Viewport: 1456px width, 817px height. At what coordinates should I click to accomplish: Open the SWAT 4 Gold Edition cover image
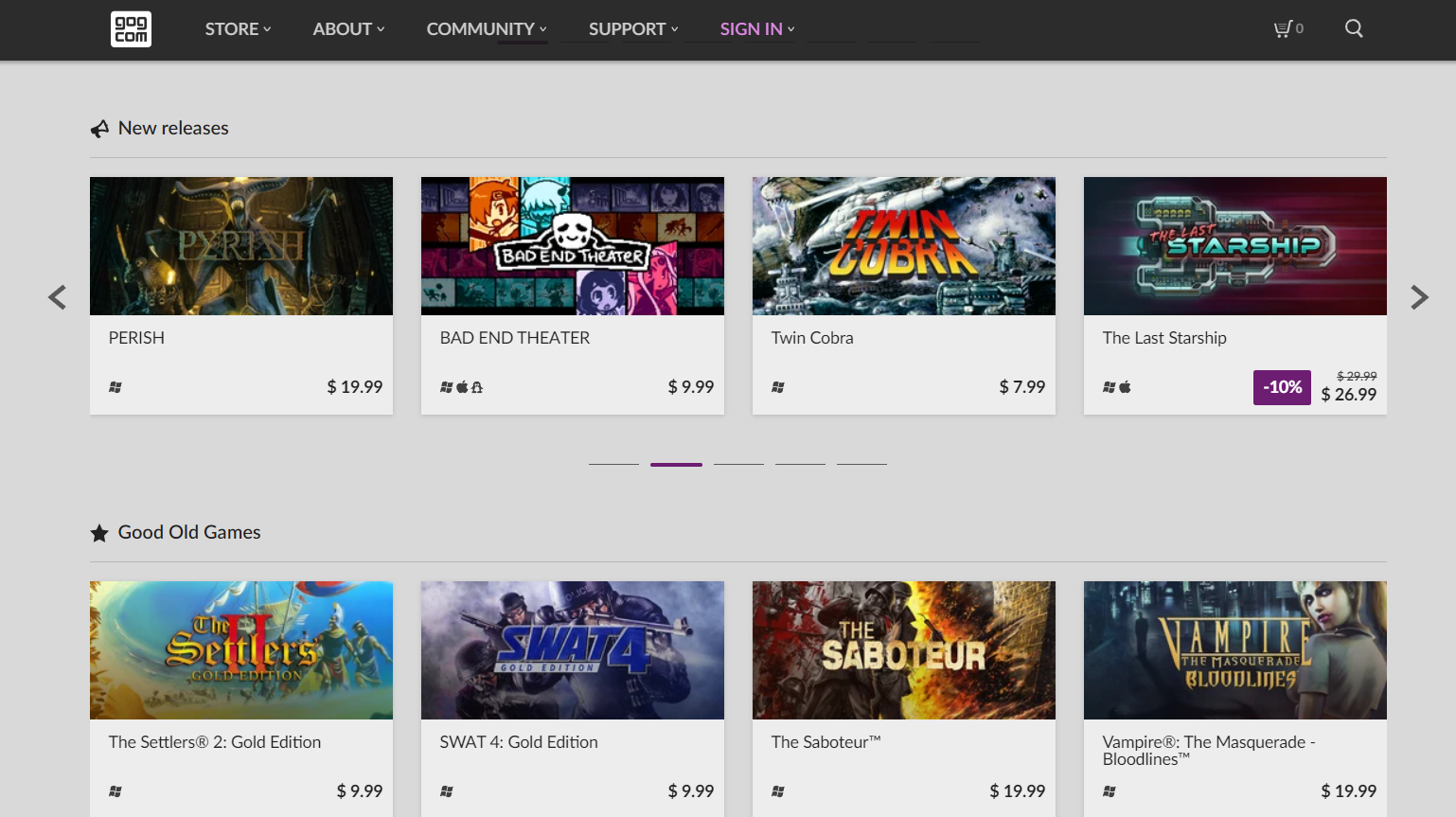point(573,650)
